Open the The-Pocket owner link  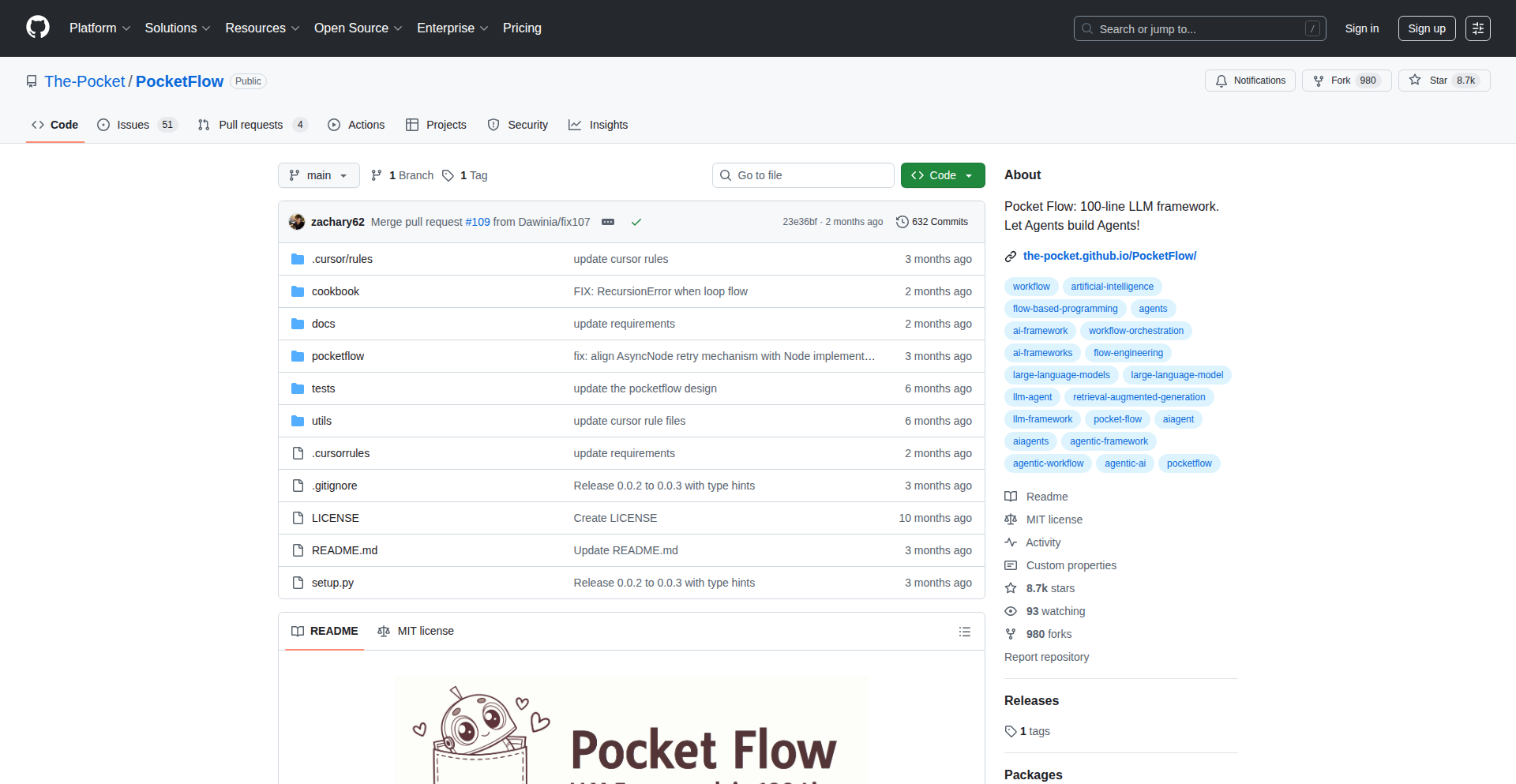[x=84, y=81]
